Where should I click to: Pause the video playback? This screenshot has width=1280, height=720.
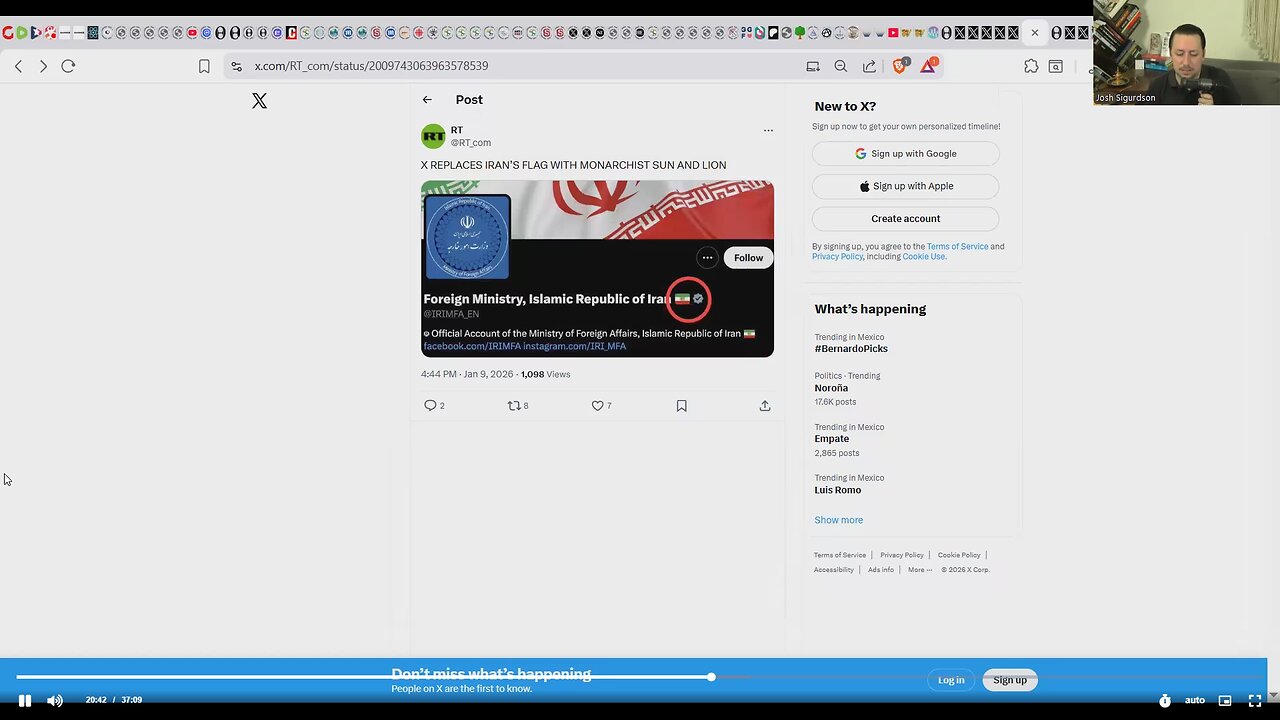click(x=25, y=700)
